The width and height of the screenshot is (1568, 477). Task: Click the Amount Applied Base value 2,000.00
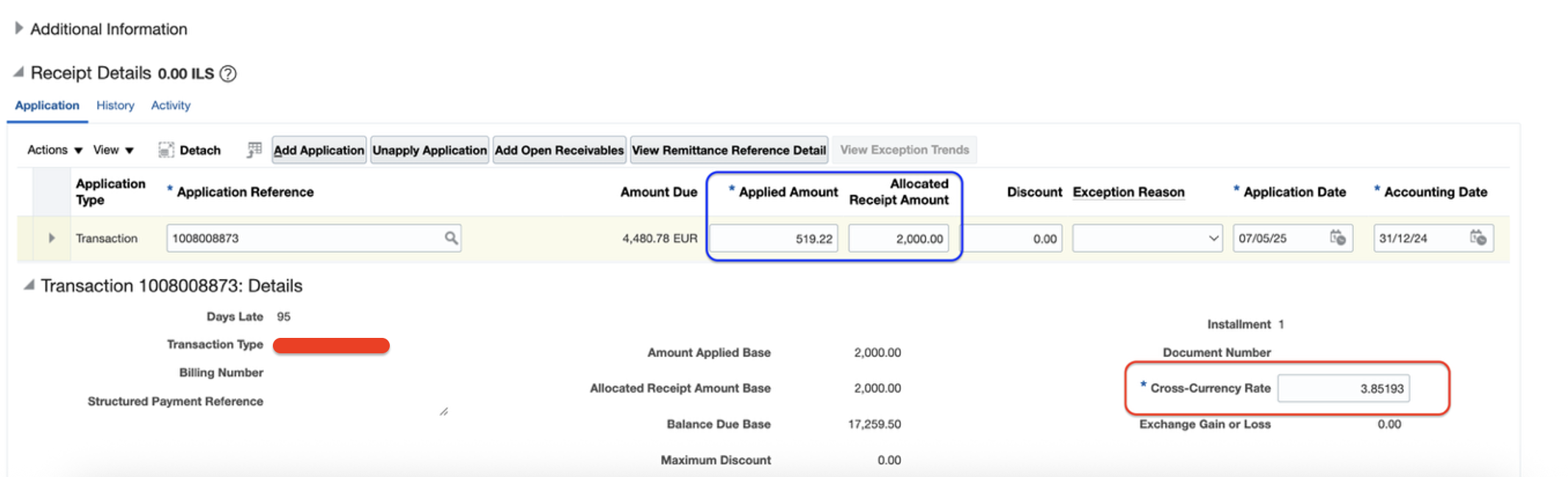877,353
